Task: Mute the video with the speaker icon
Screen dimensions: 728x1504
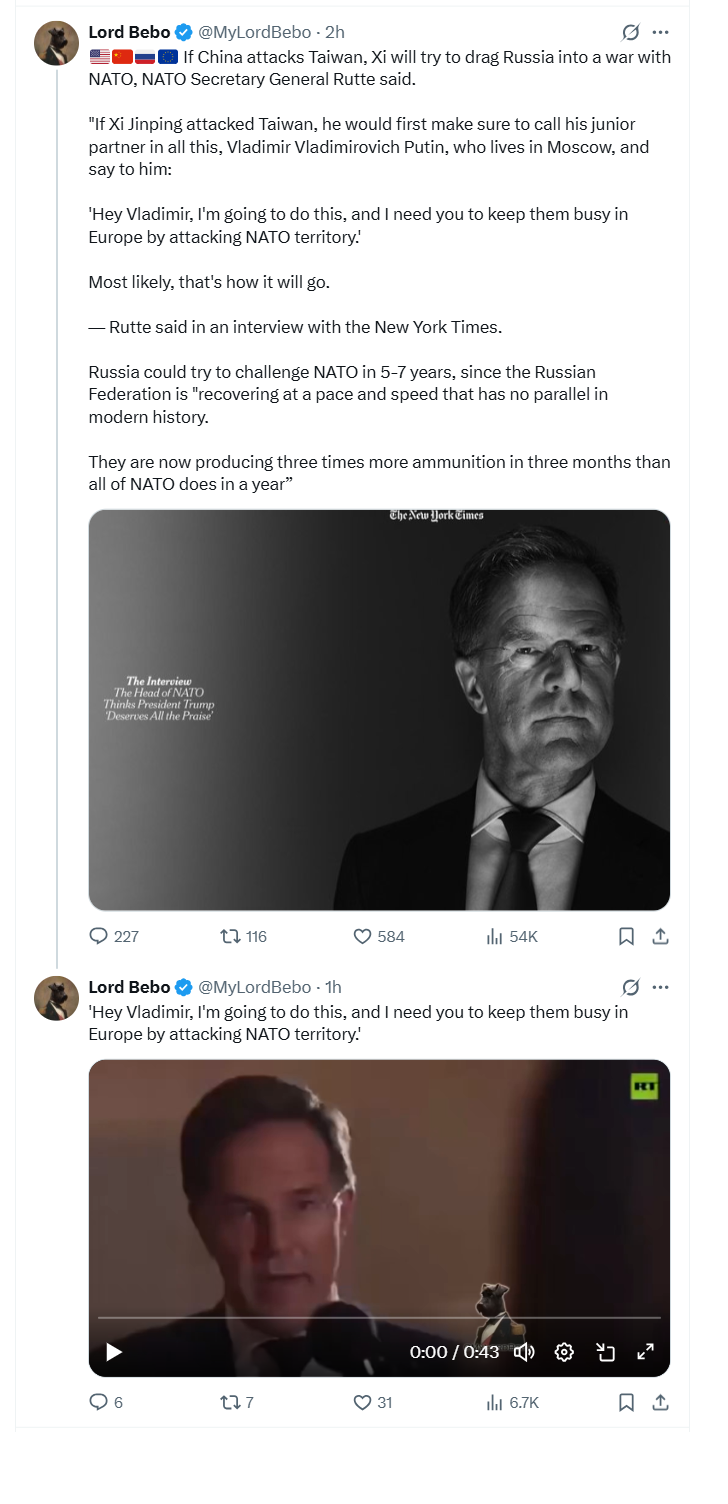Action: (524, 1352)
